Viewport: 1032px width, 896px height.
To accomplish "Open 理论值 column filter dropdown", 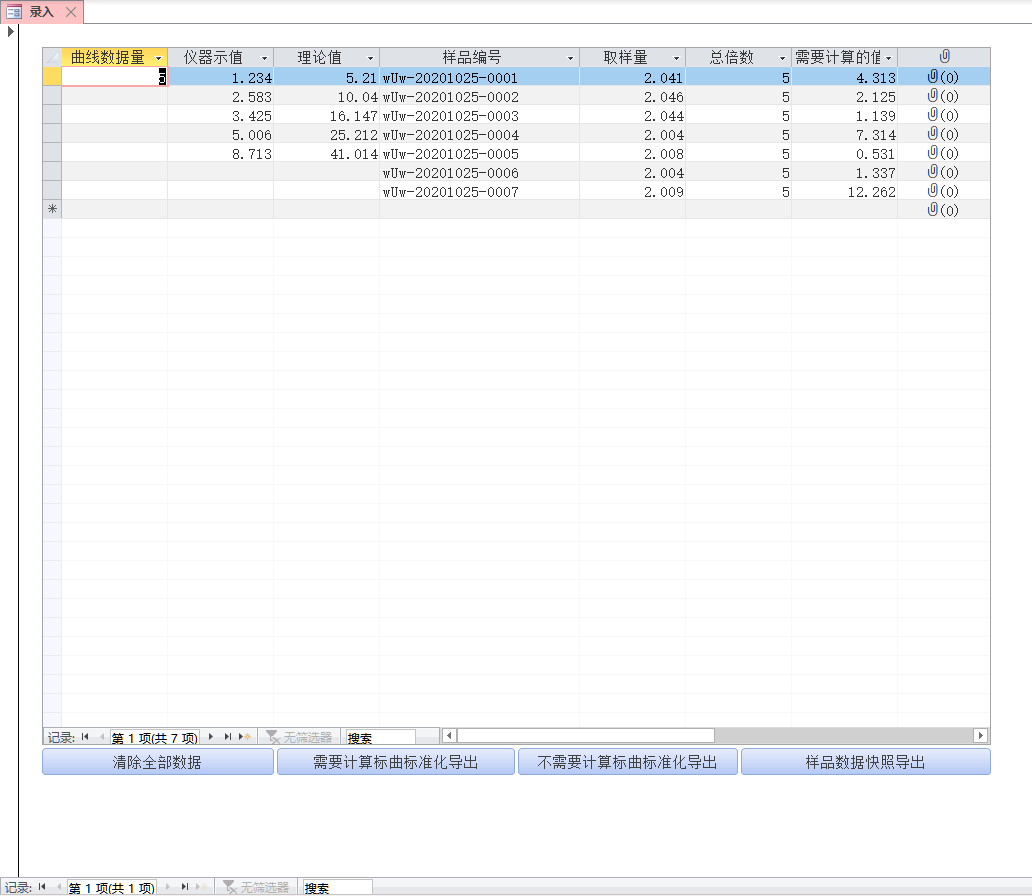I will coord(371,58).
